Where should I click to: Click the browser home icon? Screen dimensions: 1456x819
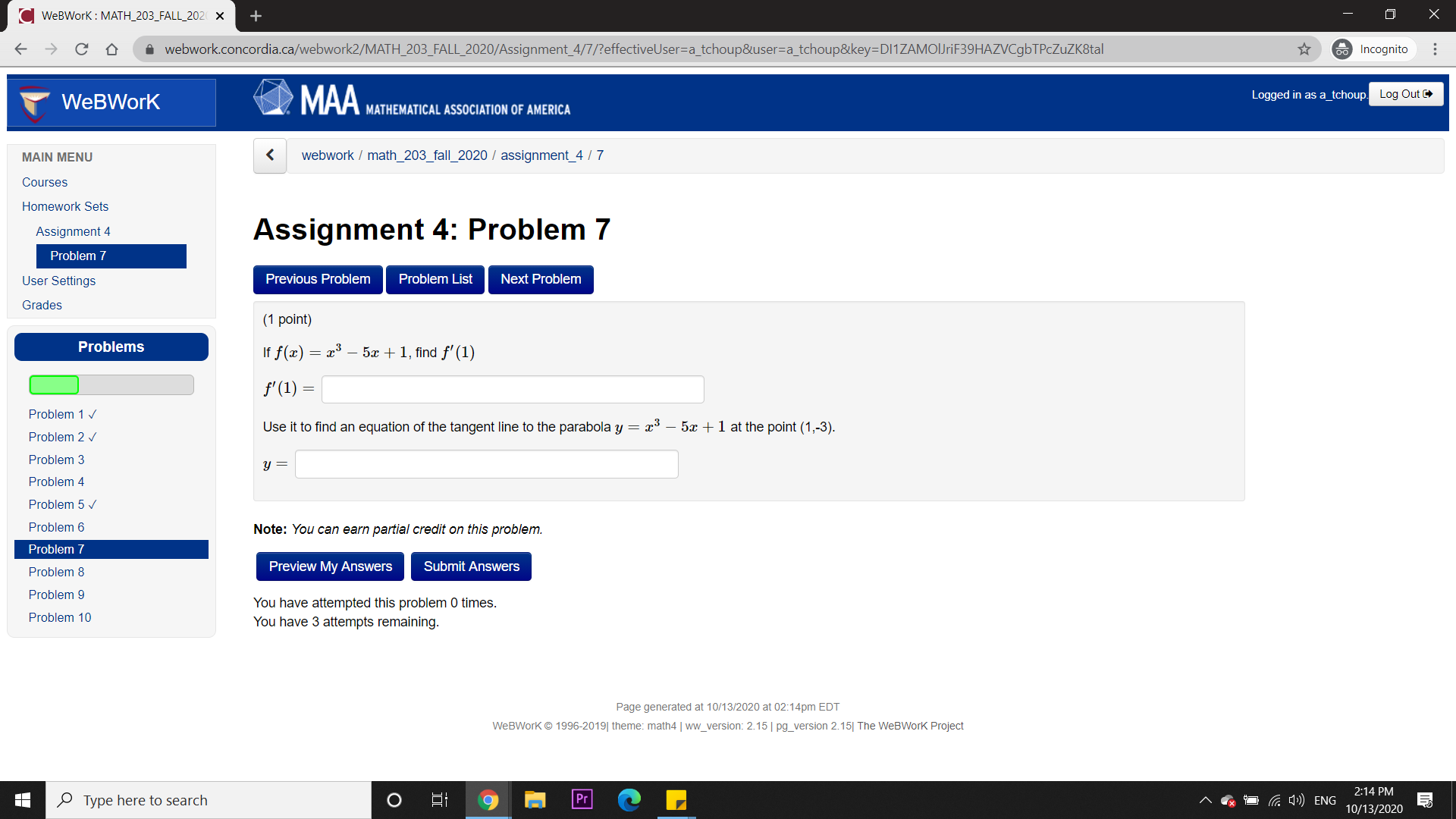click(x=112, y=49)
